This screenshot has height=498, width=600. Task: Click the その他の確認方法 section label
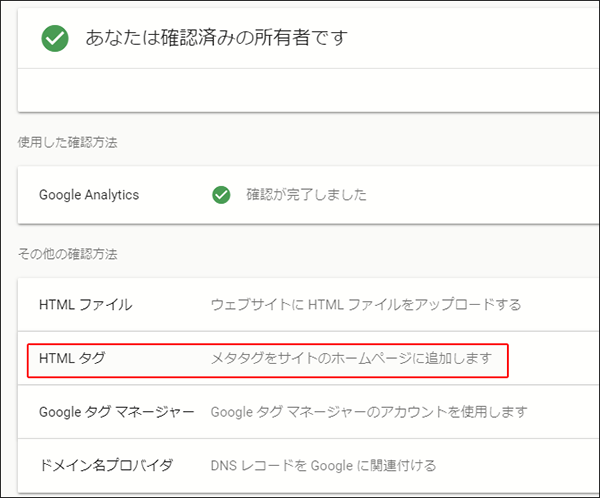tap(67, 254)
